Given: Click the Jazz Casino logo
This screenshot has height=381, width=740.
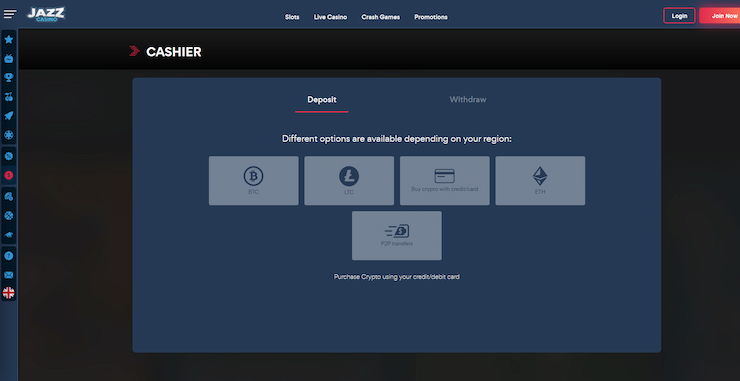Looking at the screenshot, I should click(x=46, y=14).
